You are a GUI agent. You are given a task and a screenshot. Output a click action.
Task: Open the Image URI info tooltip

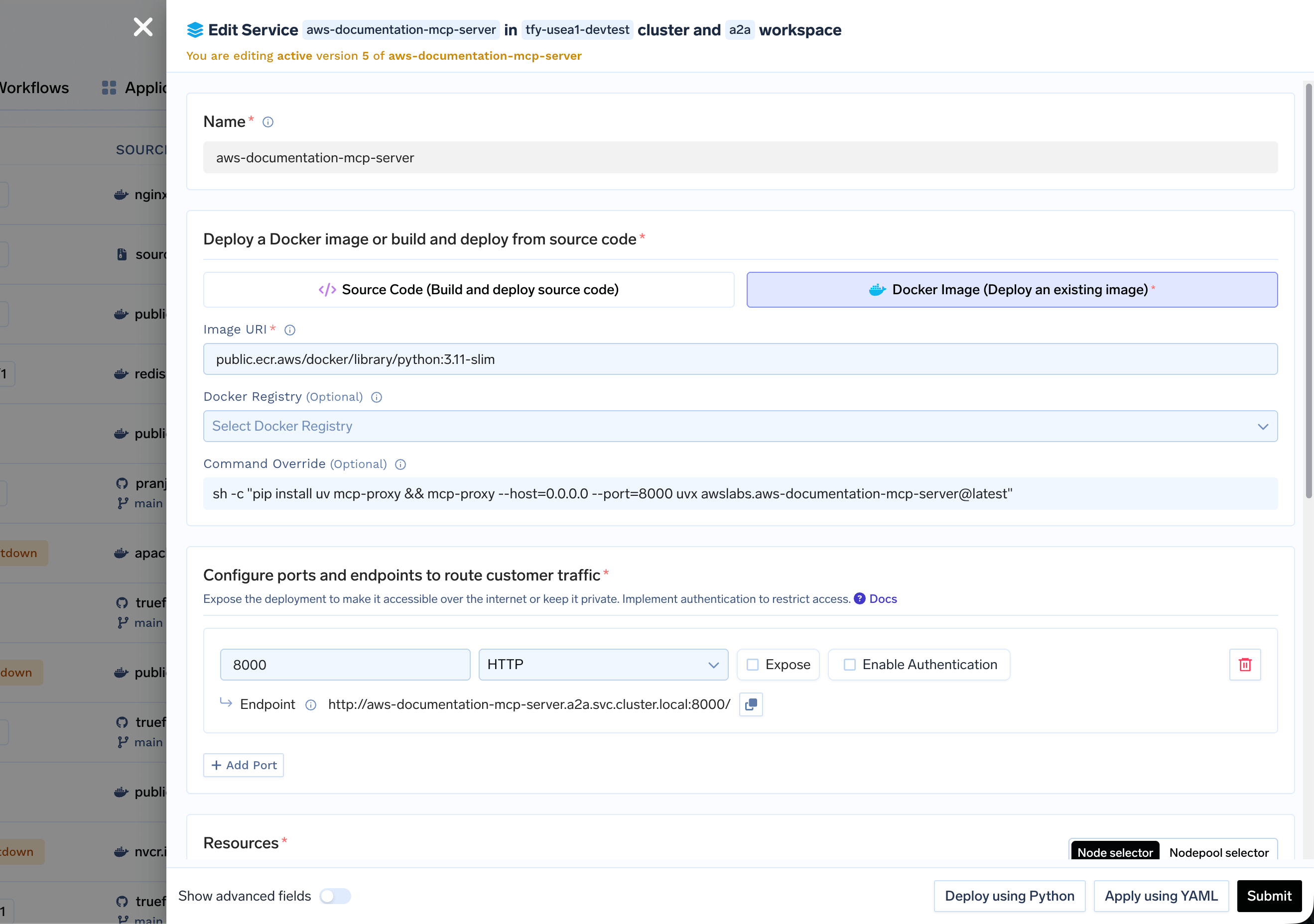coord(289,330)
